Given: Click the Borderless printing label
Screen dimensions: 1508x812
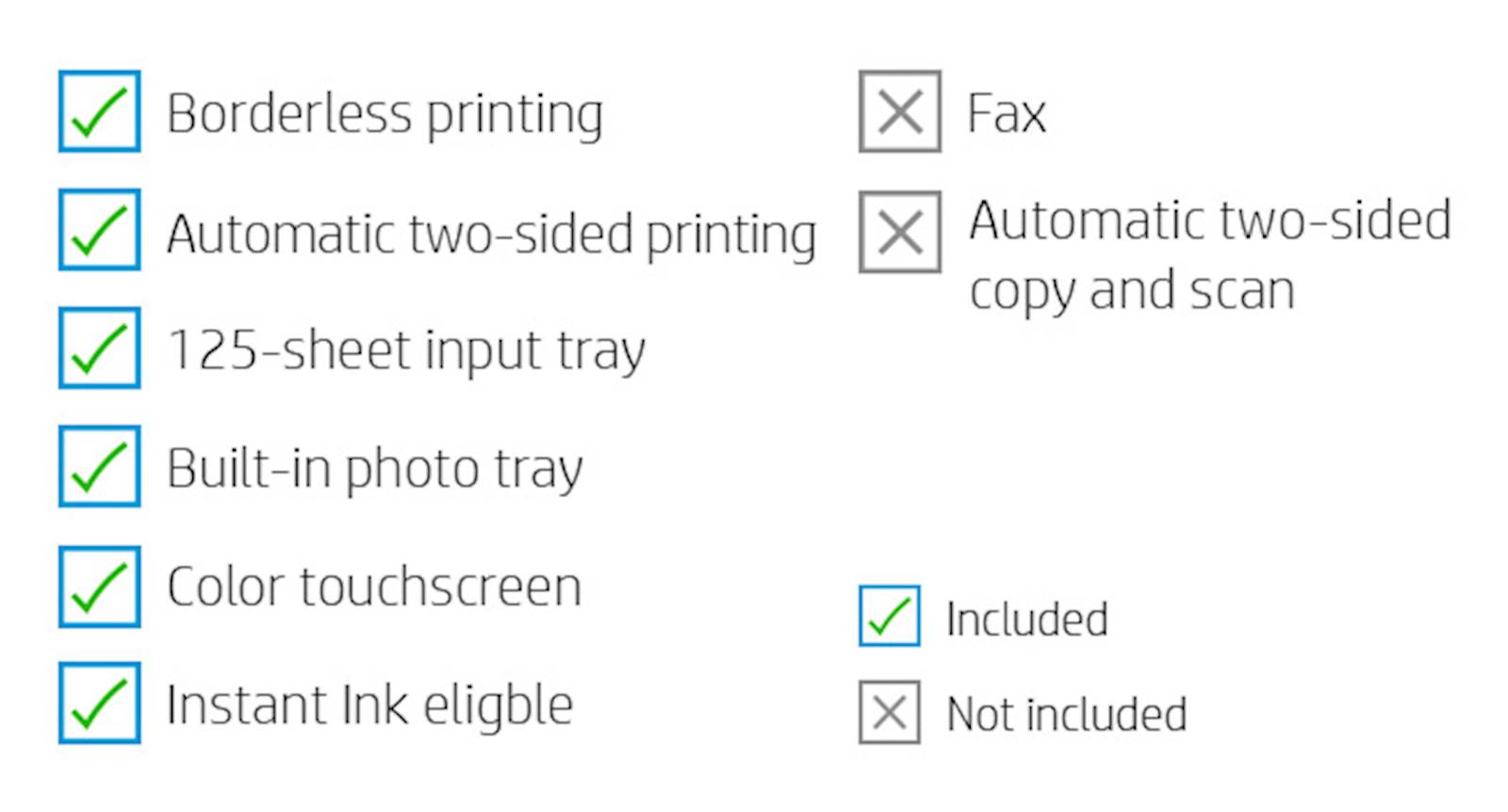Looking at the screenshot, I should (385, 116).
